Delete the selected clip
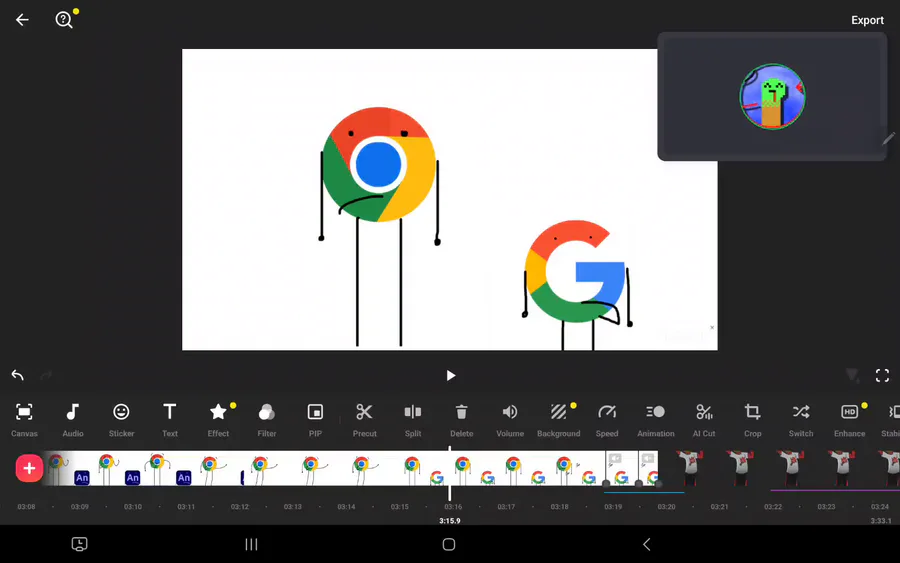Viewport: 900px width, 563px height. [x=461, y=420]
